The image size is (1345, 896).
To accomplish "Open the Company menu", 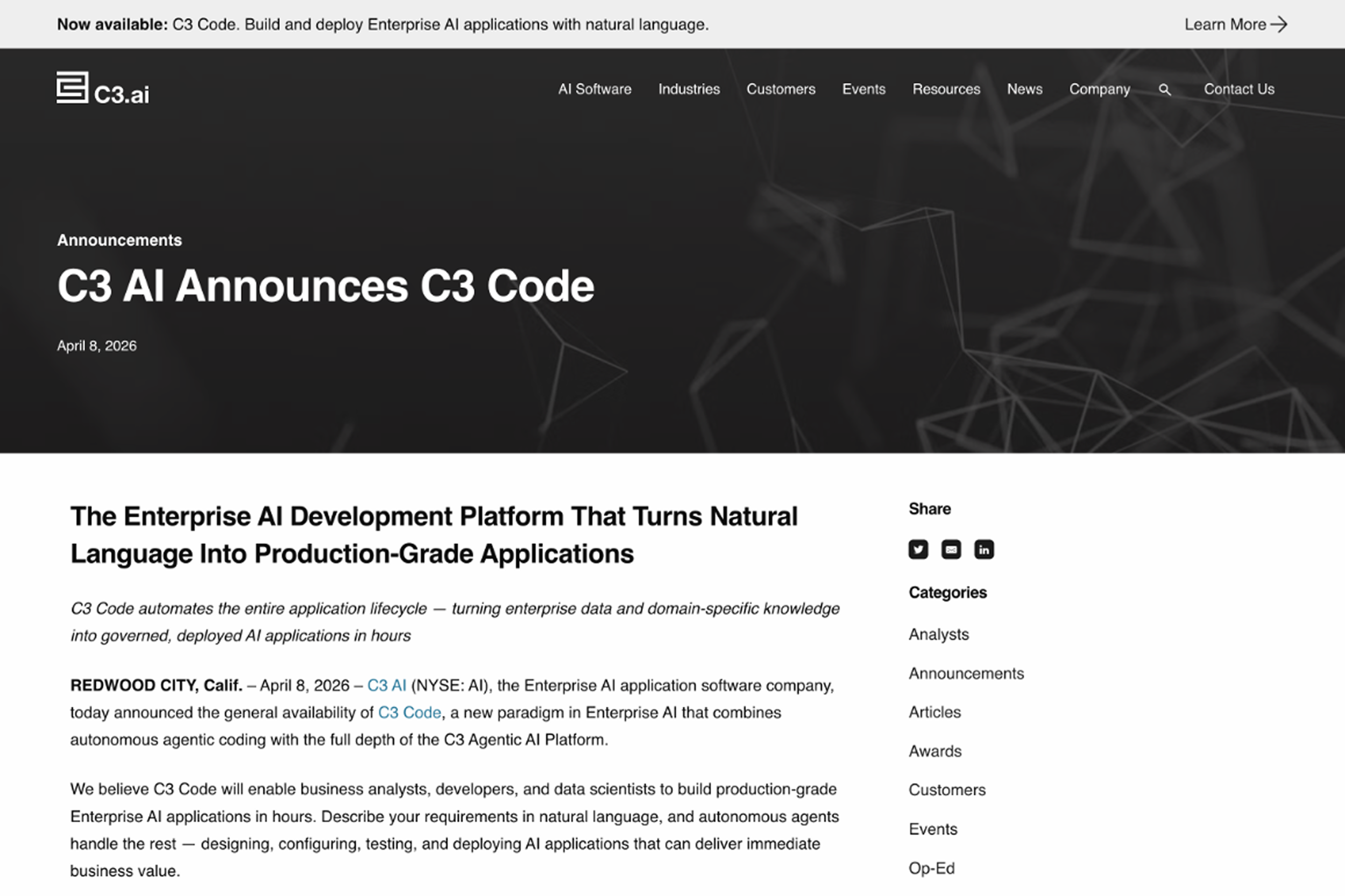I will click(1099, 90).
